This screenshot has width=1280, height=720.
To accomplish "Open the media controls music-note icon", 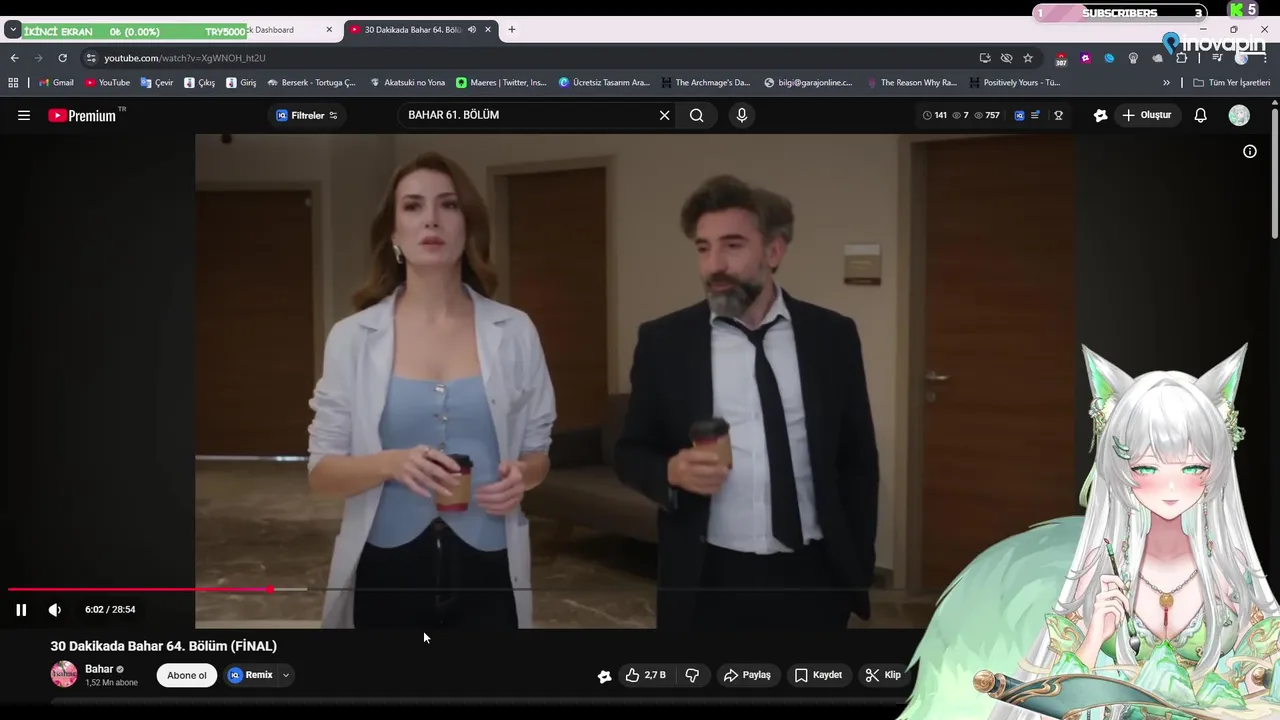I will [x=1217, y=58].
